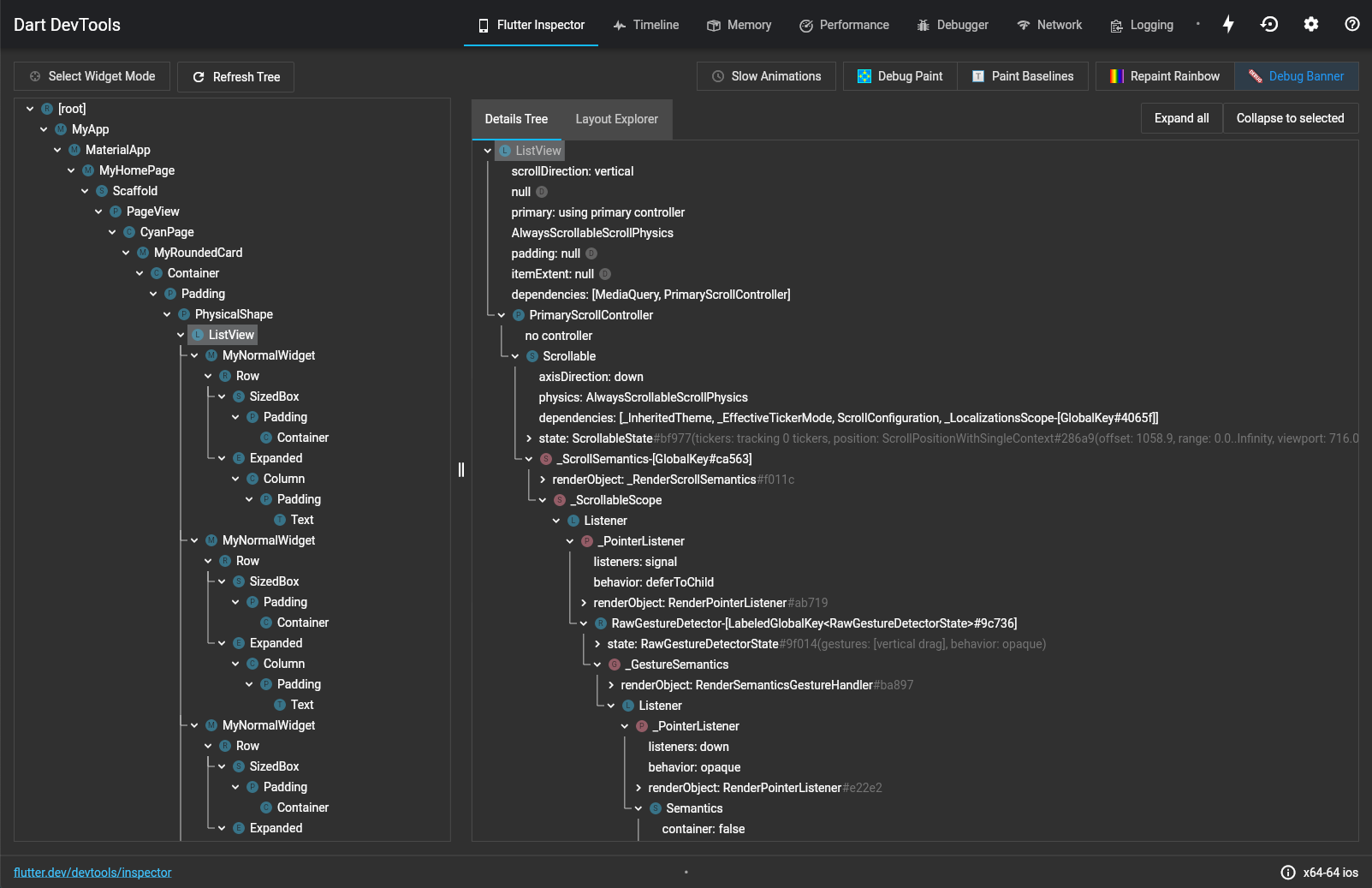1372x888 pixels.
Task: Click the MyHomePage widget icon
Action: click(88, 170)
